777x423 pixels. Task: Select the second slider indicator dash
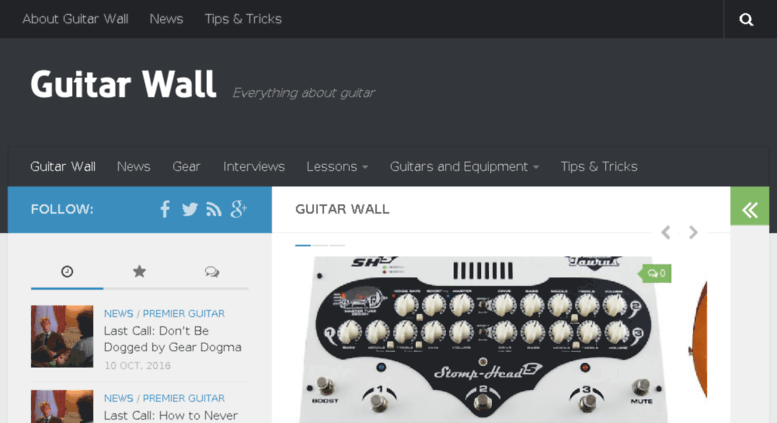(320, 245)
